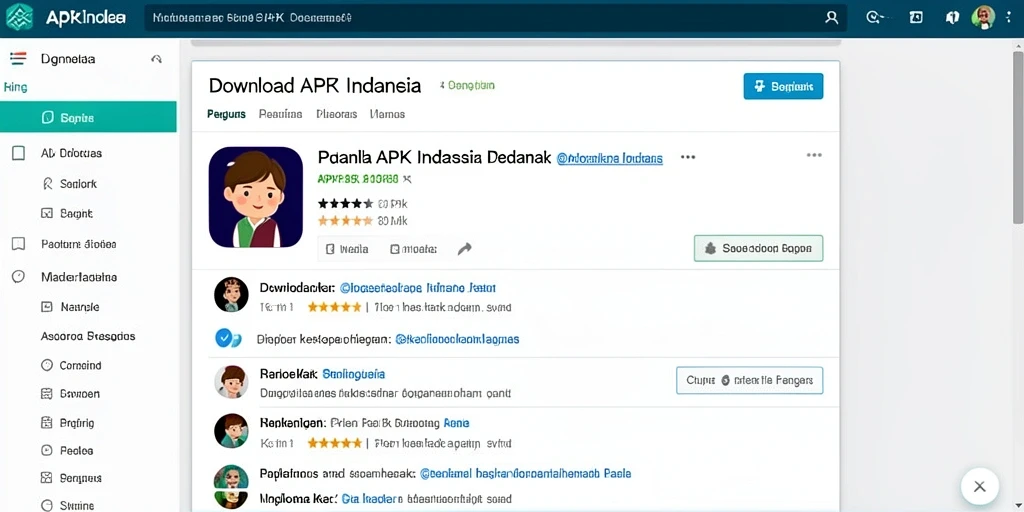Click the square calendar icon in top bar
Screen dimensions: 1024x512
pos(916,18)
